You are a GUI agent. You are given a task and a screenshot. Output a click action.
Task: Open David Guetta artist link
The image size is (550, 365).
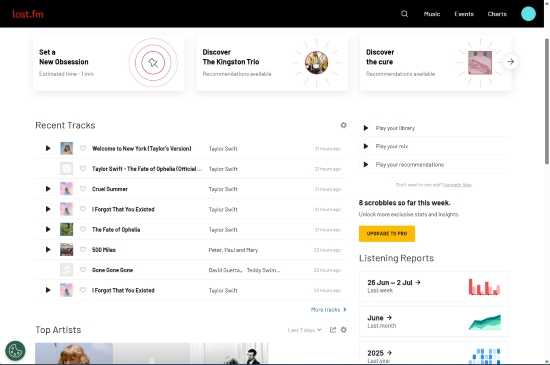point(225,270)
